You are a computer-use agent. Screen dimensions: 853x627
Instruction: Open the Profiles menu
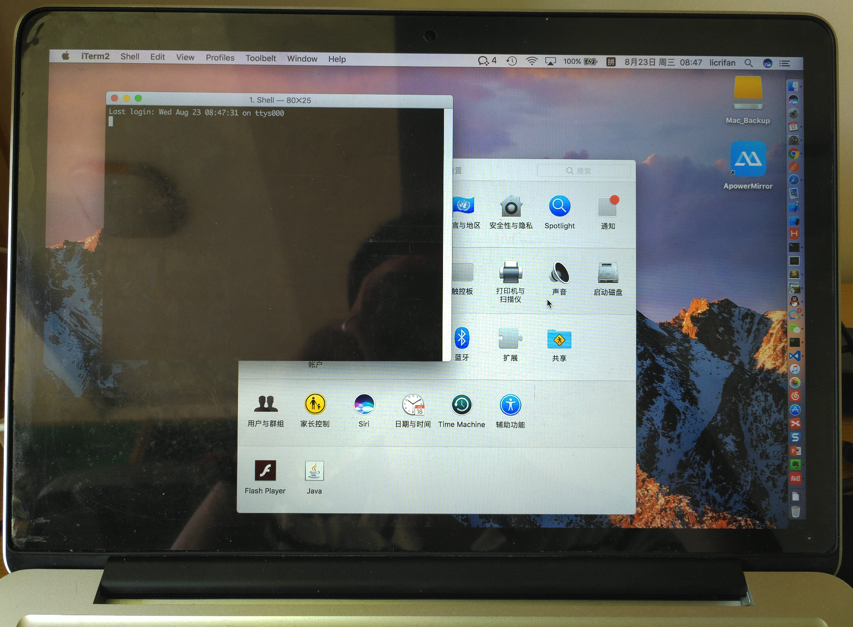220,58
